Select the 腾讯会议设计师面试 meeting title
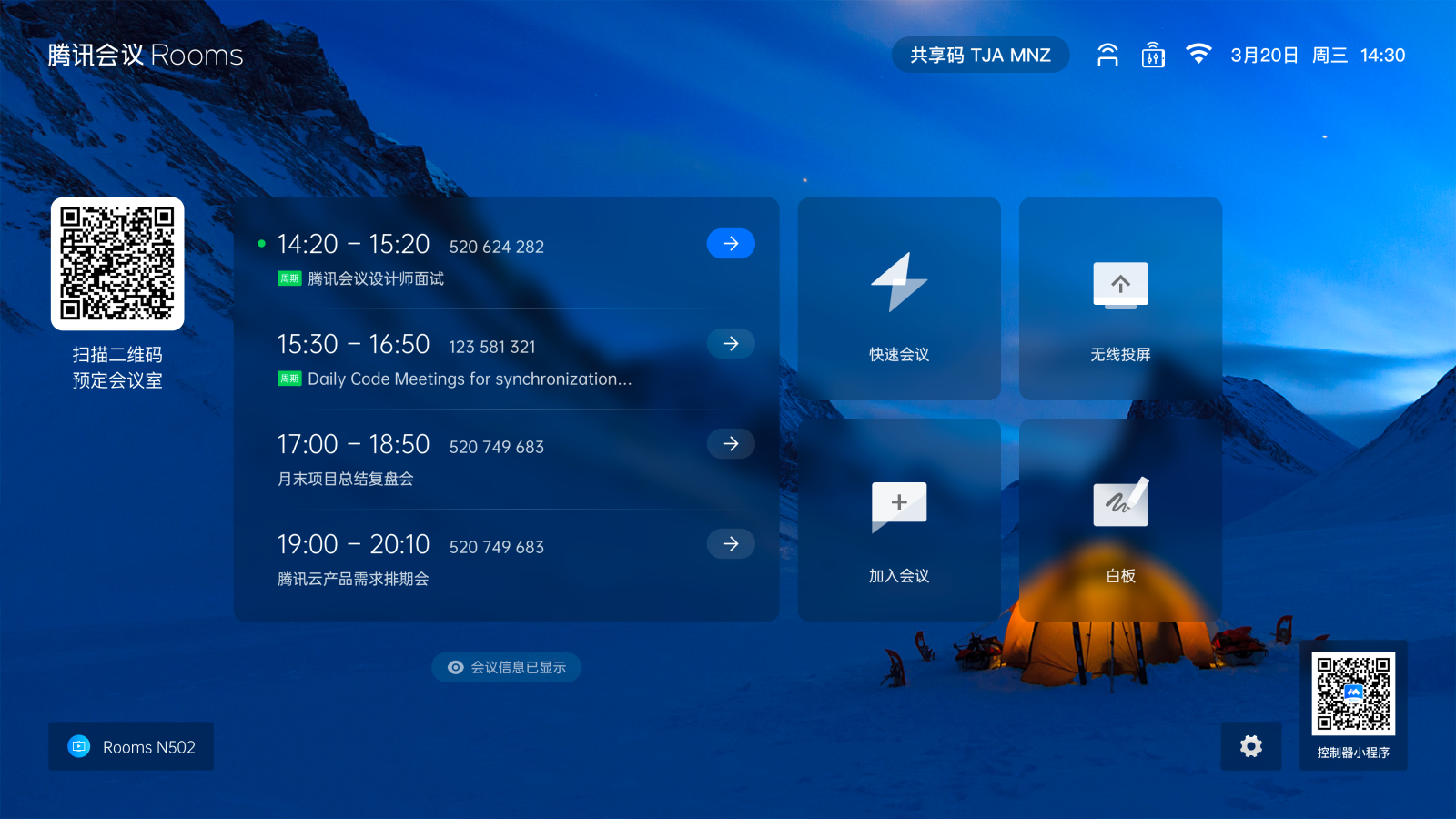Screen dimensions: 1456x819 point(376,278)
